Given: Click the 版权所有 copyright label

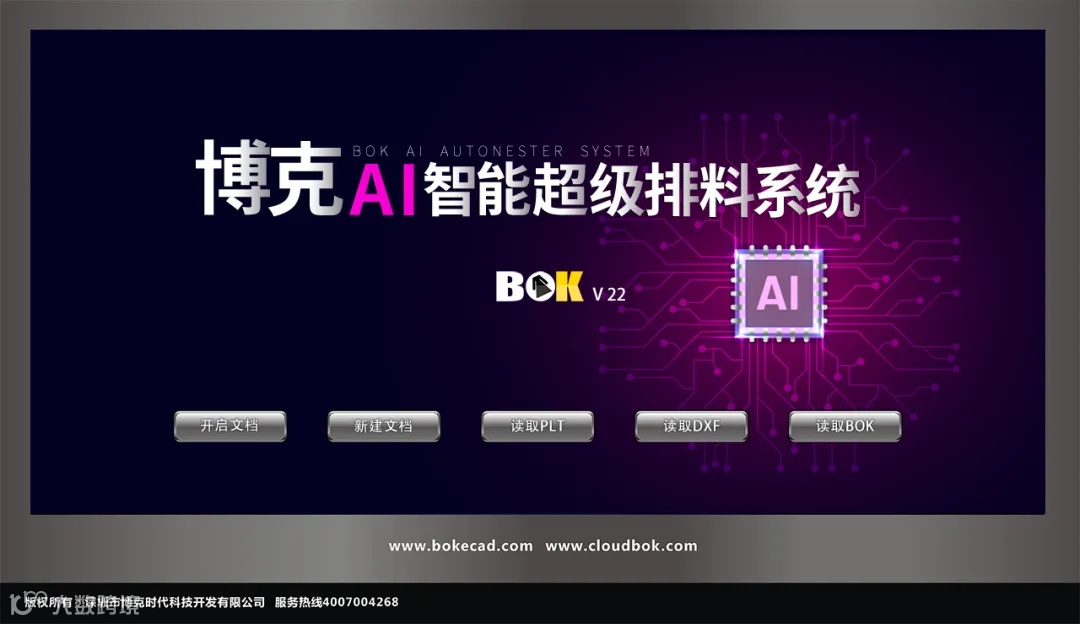Looking at the screenshot, I should pos(48,602).
